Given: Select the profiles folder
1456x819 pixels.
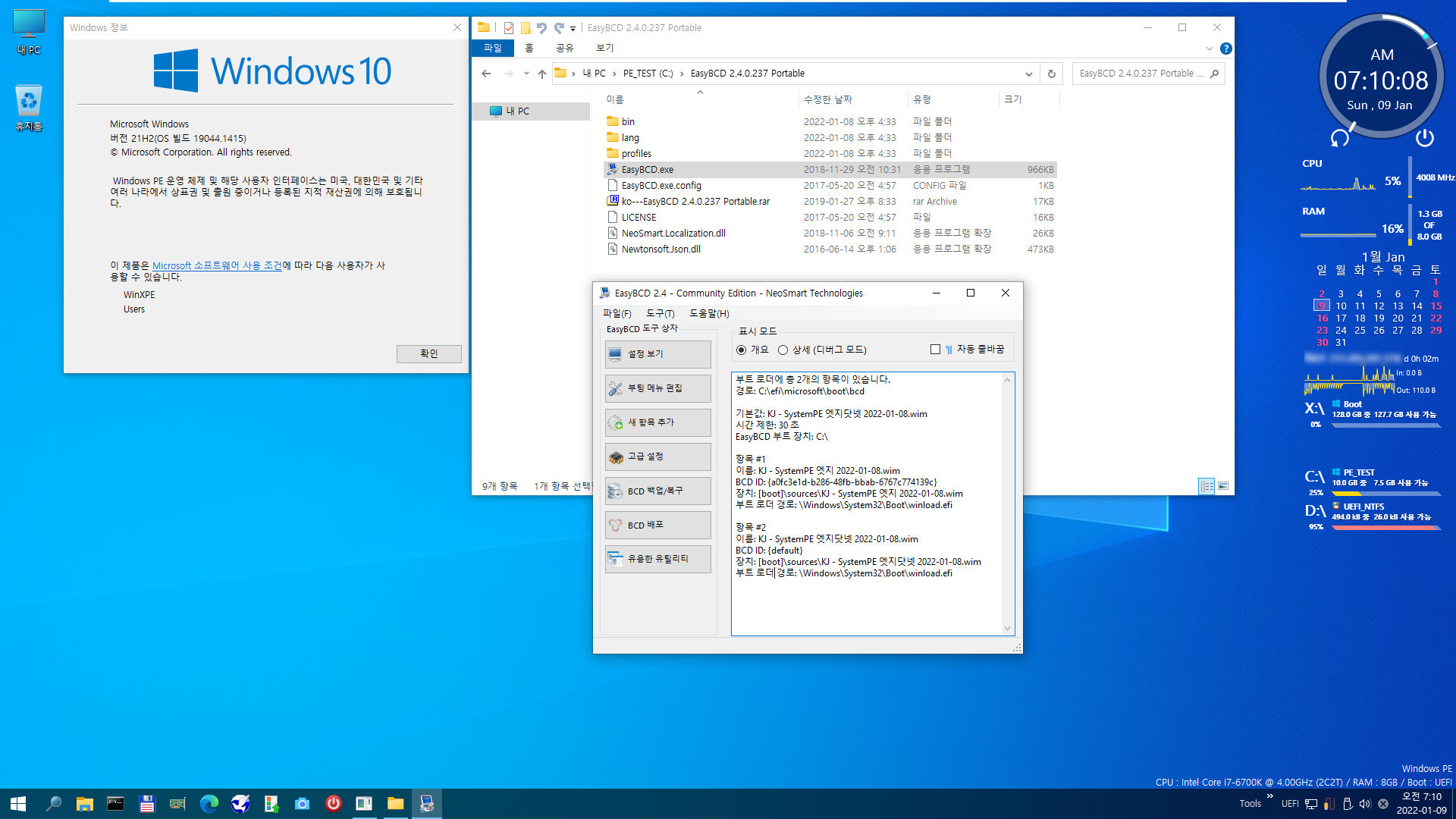Looking at the screenshot, I should tap(830, 153).
